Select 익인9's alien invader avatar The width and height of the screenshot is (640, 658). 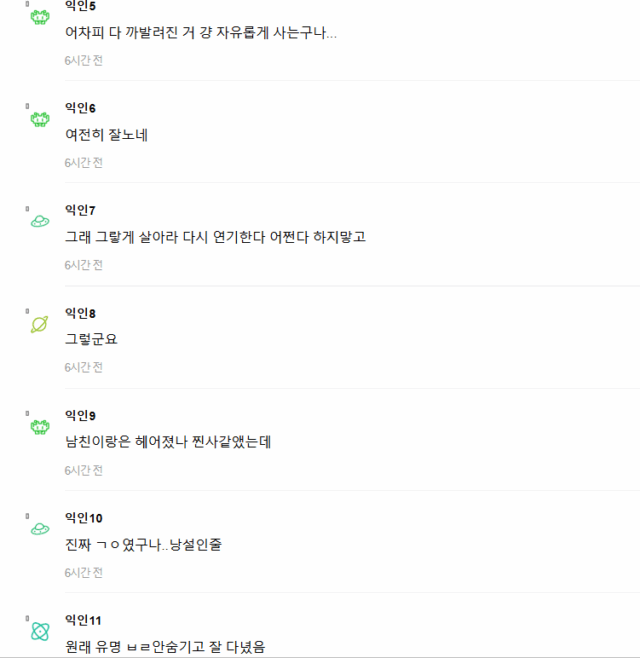[x=40, y=427]
